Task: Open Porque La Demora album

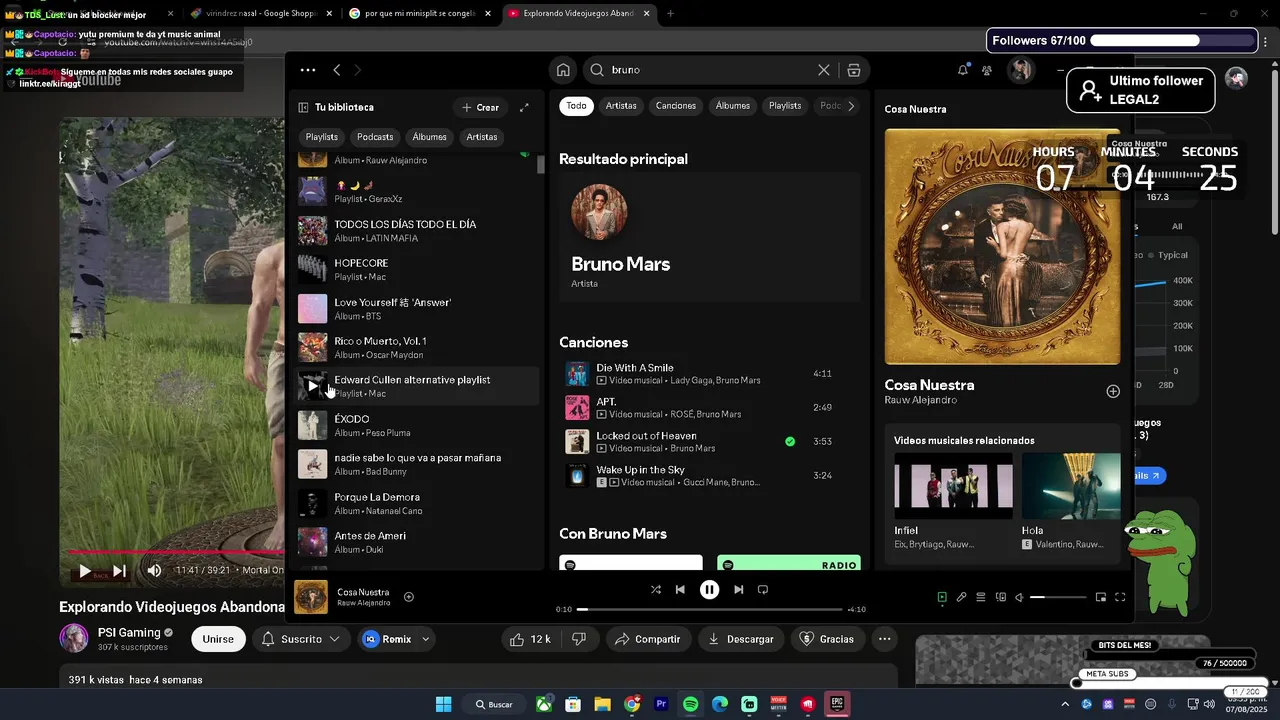Action: (x=418, y=503)
